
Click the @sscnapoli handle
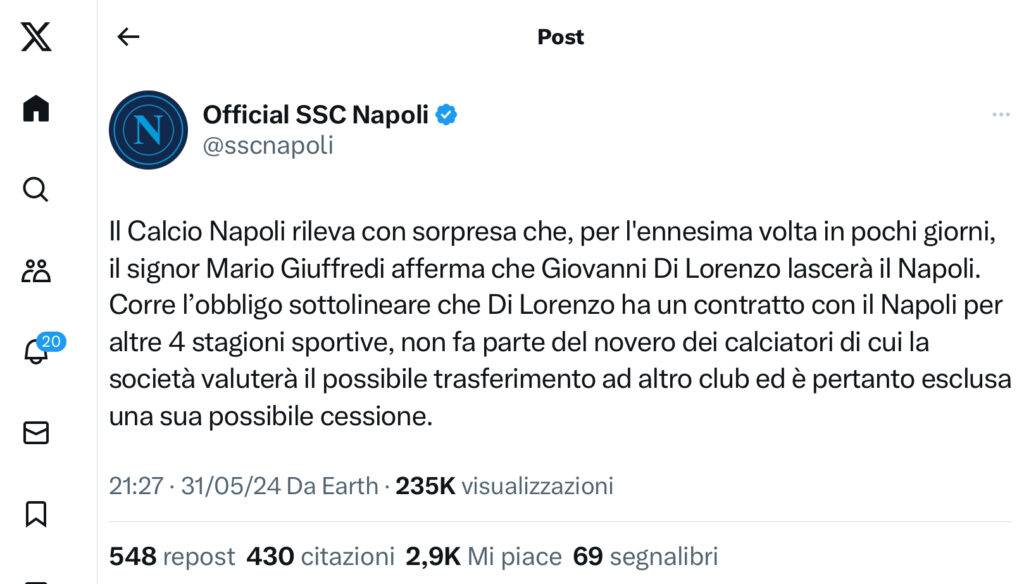coord(268,146)
